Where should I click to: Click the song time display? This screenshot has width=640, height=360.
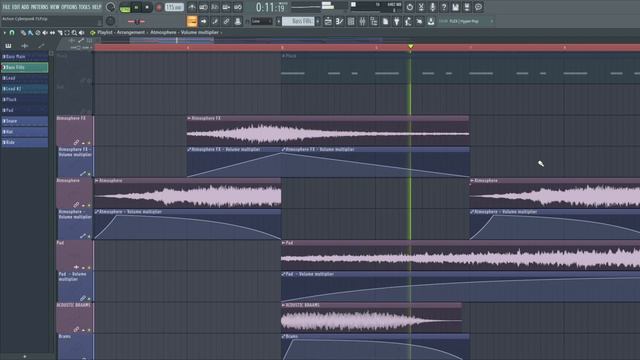pyautogui.click(x=271, y=7)
